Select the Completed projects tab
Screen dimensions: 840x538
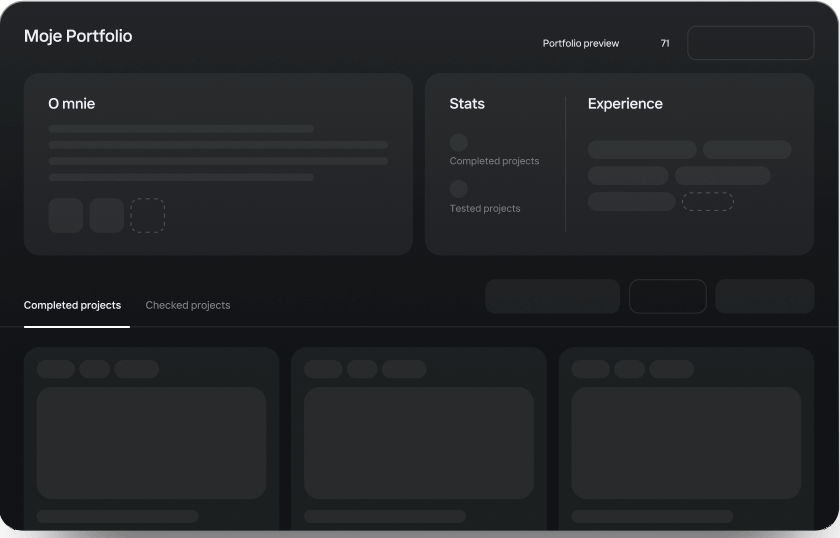coord(72,305)
